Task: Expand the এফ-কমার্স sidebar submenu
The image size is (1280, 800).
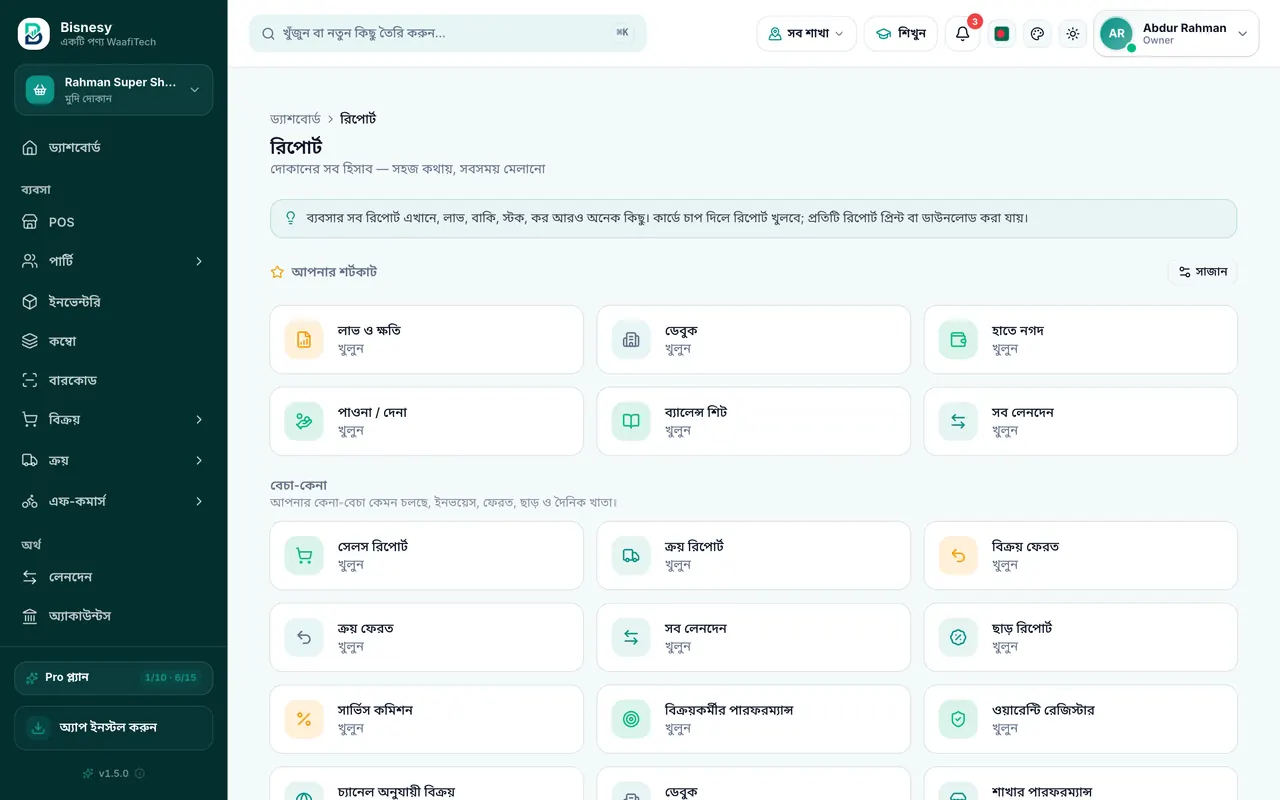Action: [x=199, y=501]
